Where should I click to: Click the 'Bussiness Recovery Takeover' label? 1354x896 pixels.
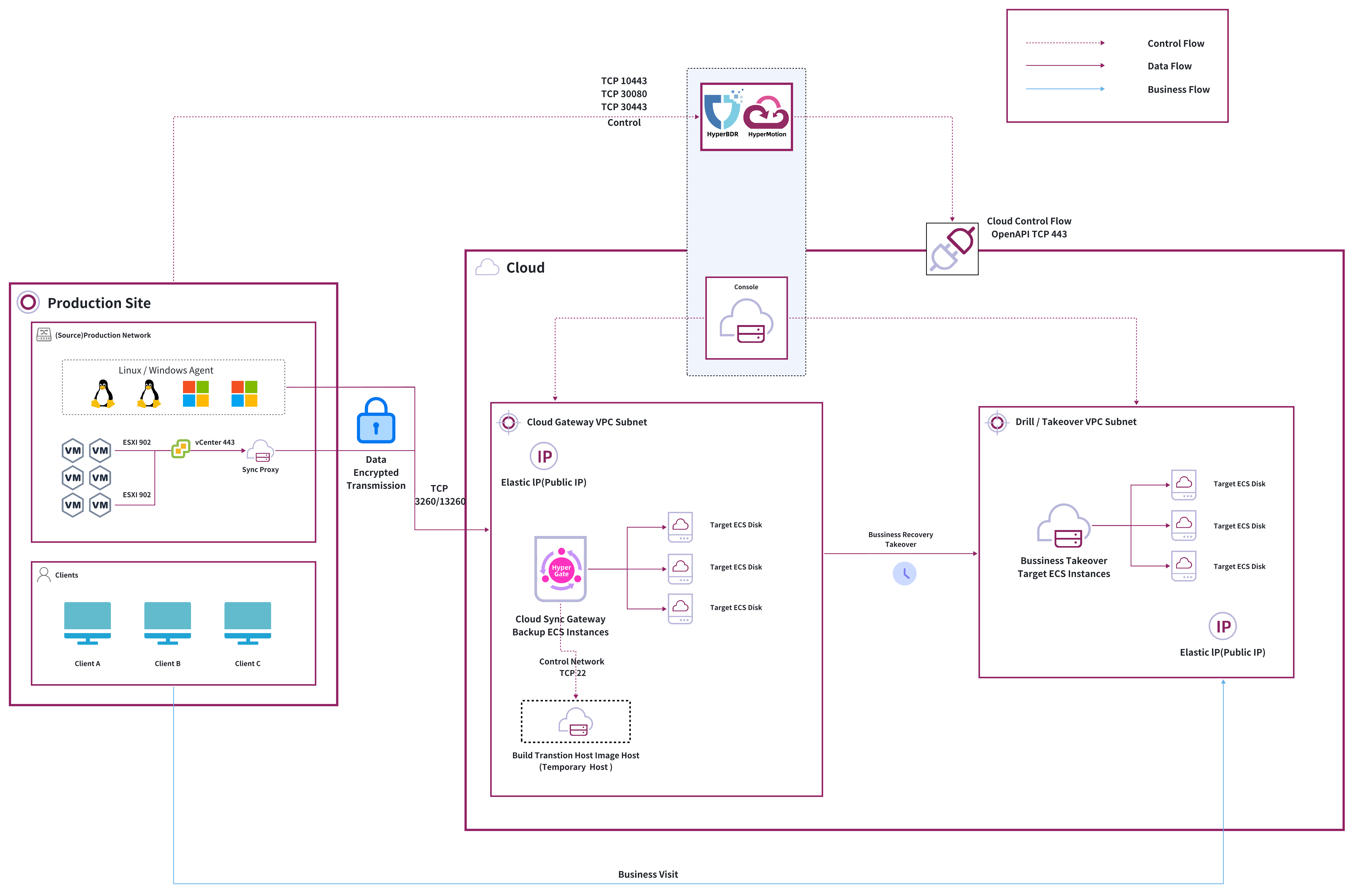pyautogui.click(x=900, y=539)
